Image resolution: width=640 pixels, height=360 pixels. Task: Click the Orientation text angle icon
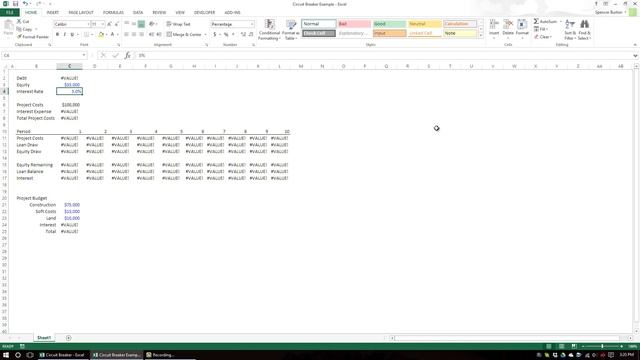pos(152,24)
